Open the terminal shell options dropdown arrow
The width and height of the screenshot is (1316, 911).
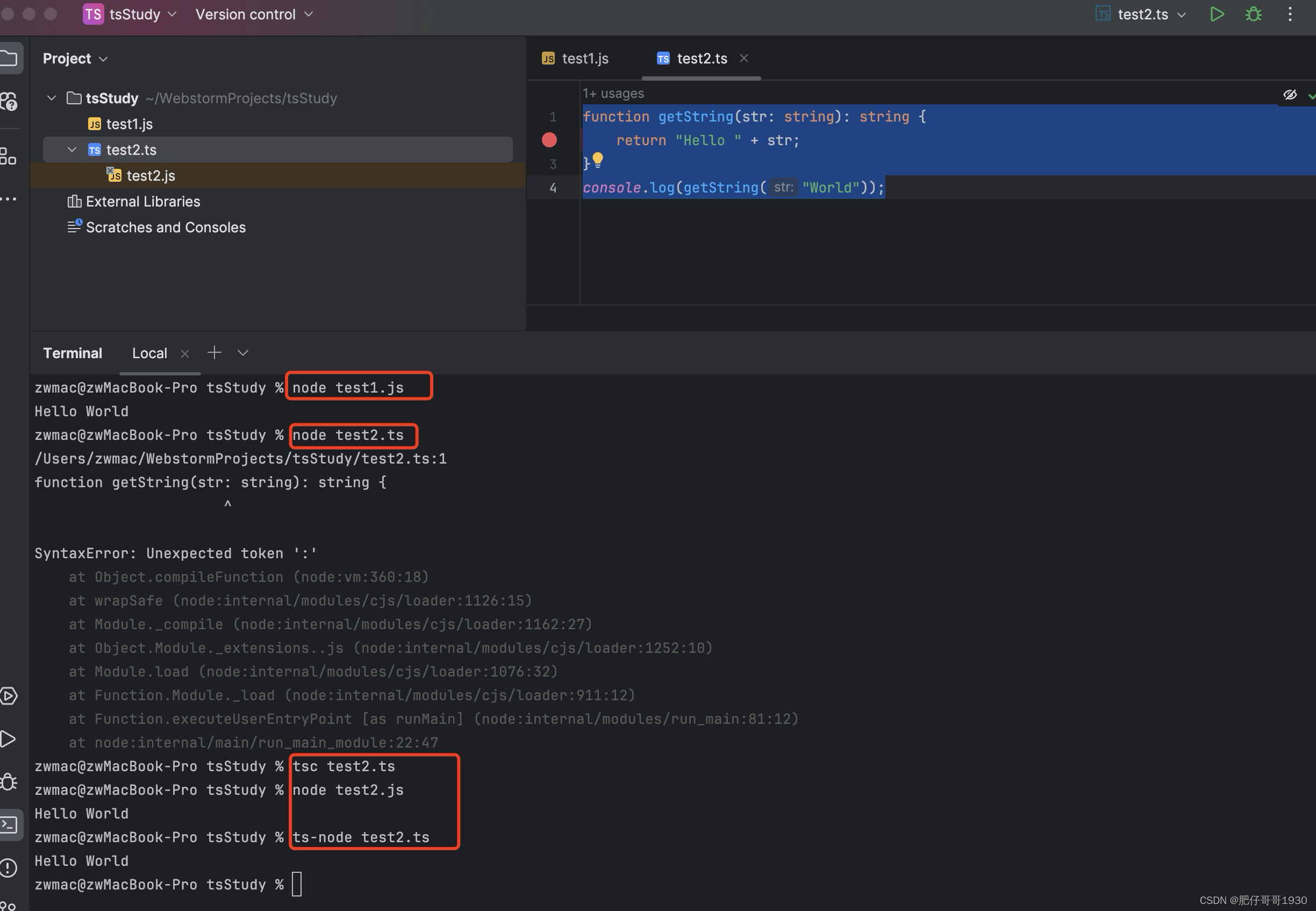click(x=243, y=353)
